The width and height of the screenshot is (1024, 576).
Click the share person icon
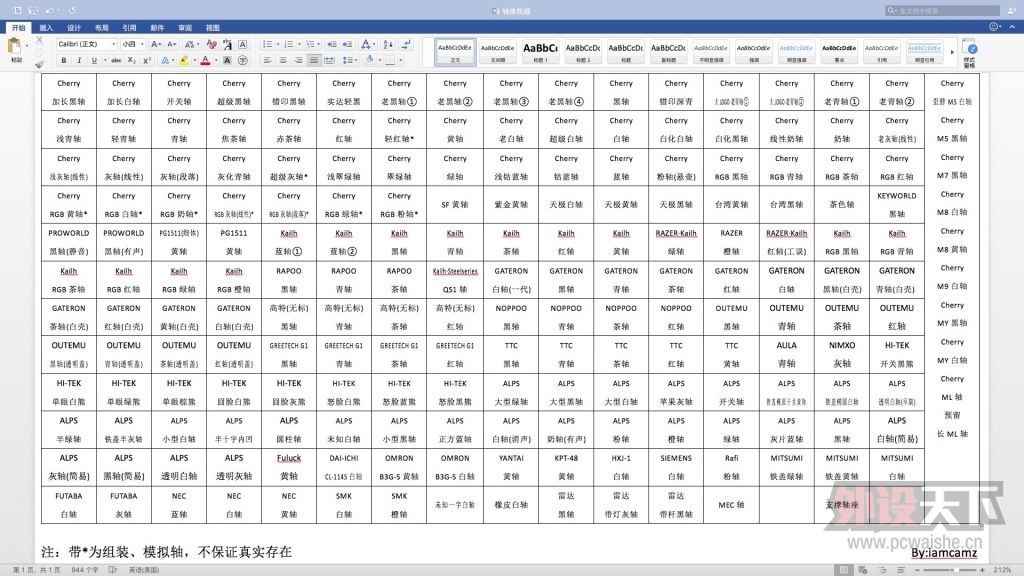click(1012, 10)
